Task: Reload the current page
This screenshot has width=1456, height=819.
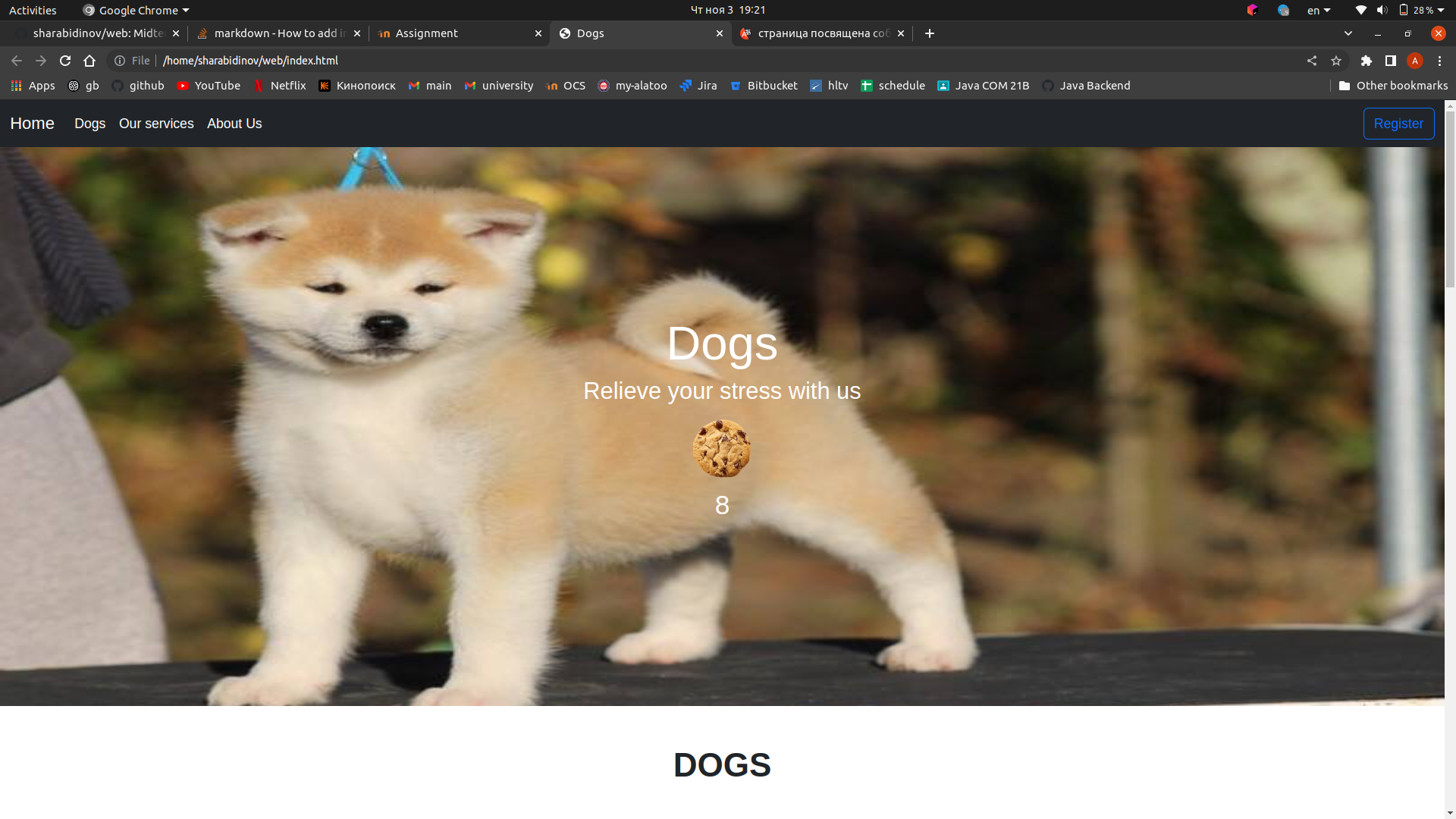Action: click(65, 61)
